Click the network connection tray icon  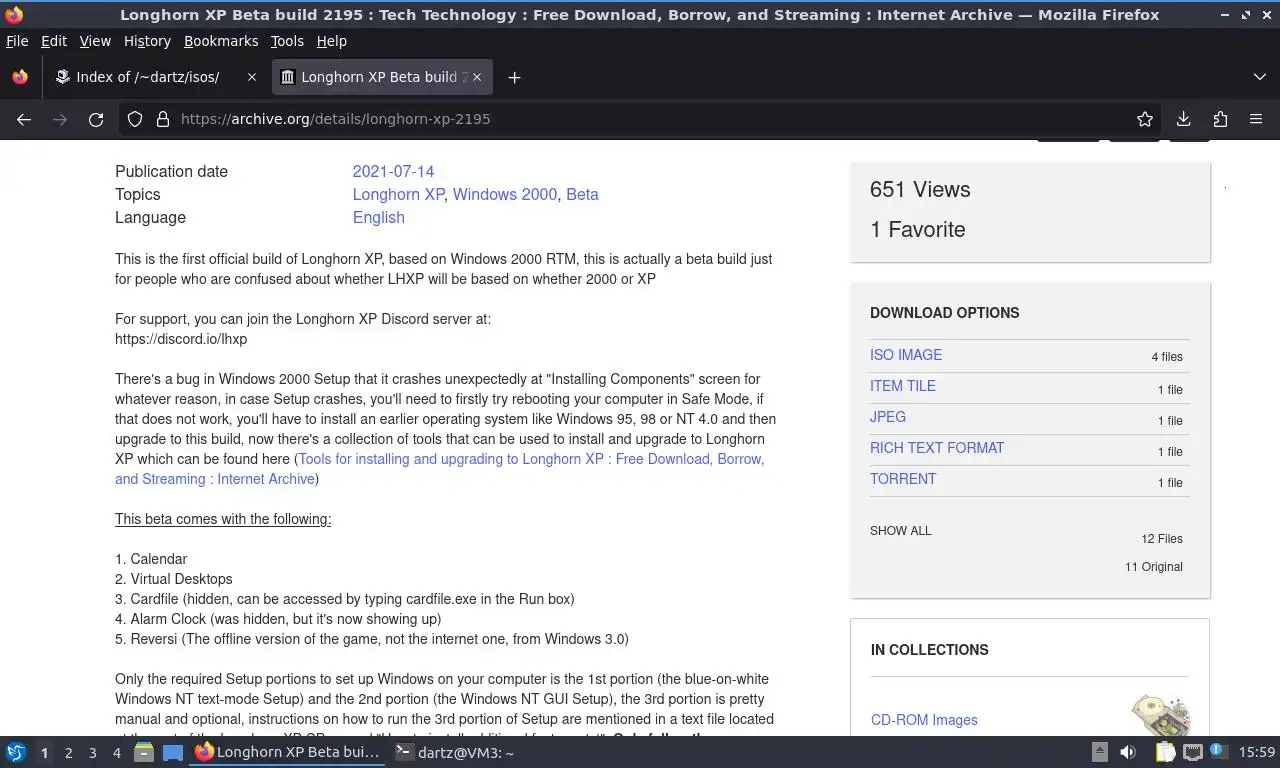coord(1193,752)
